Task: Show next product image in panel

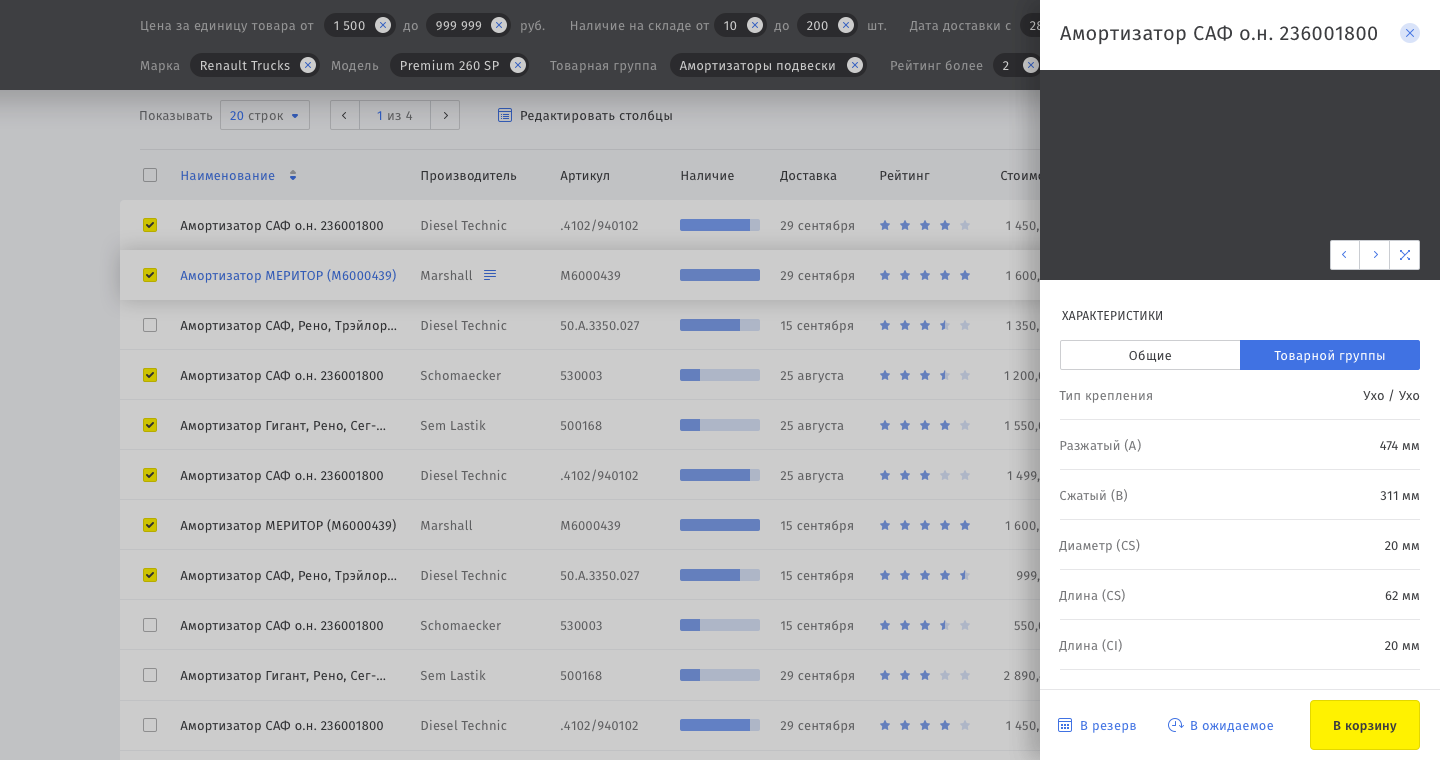Action: click(1375, 255)
